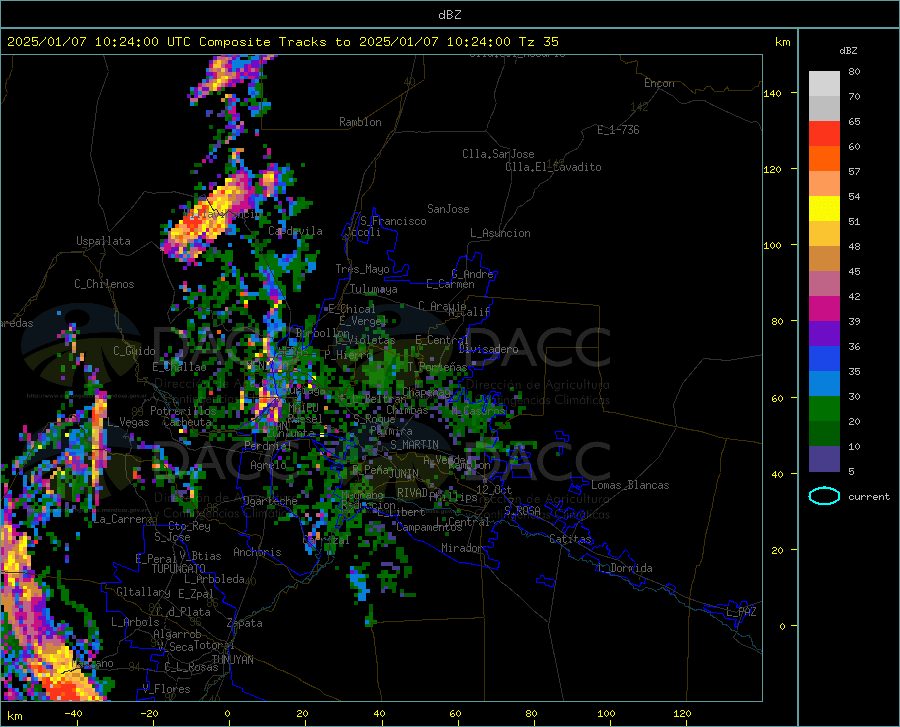
Task: Click the magenta 39–42 dBZ legend swatch
Action: 824,309
